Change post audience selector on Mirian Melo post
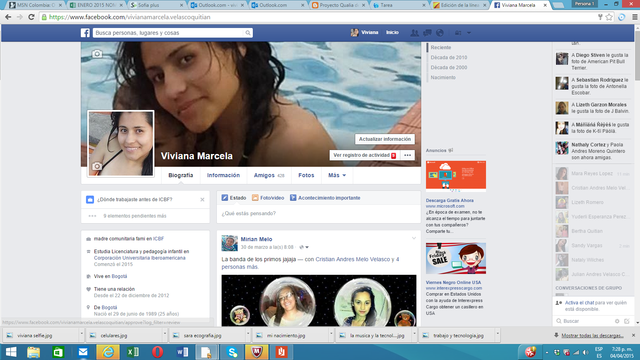This screenshot has width=640, height=360. pos(304,247)
